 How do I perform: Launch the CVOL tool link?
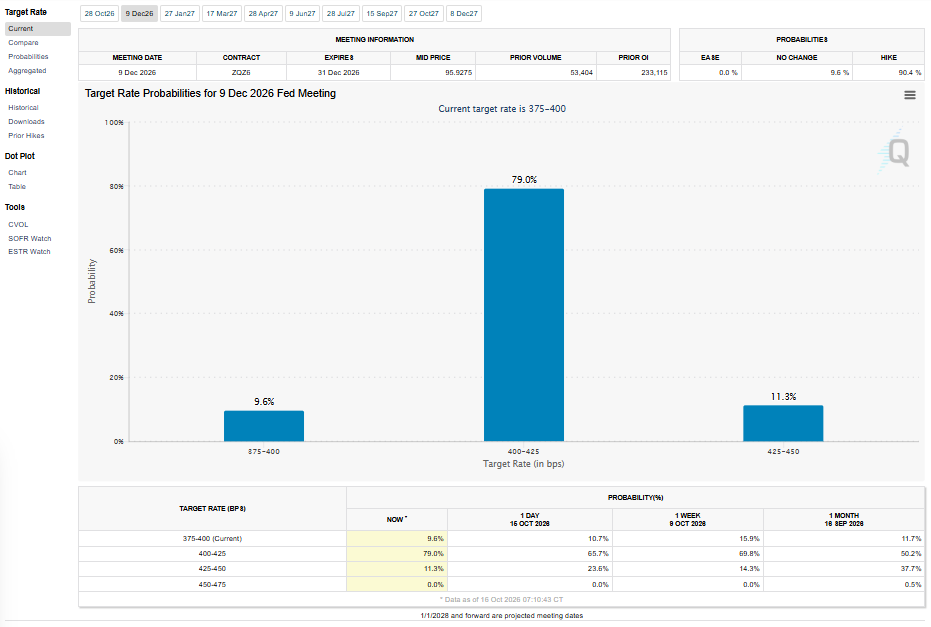coord(18,224)
